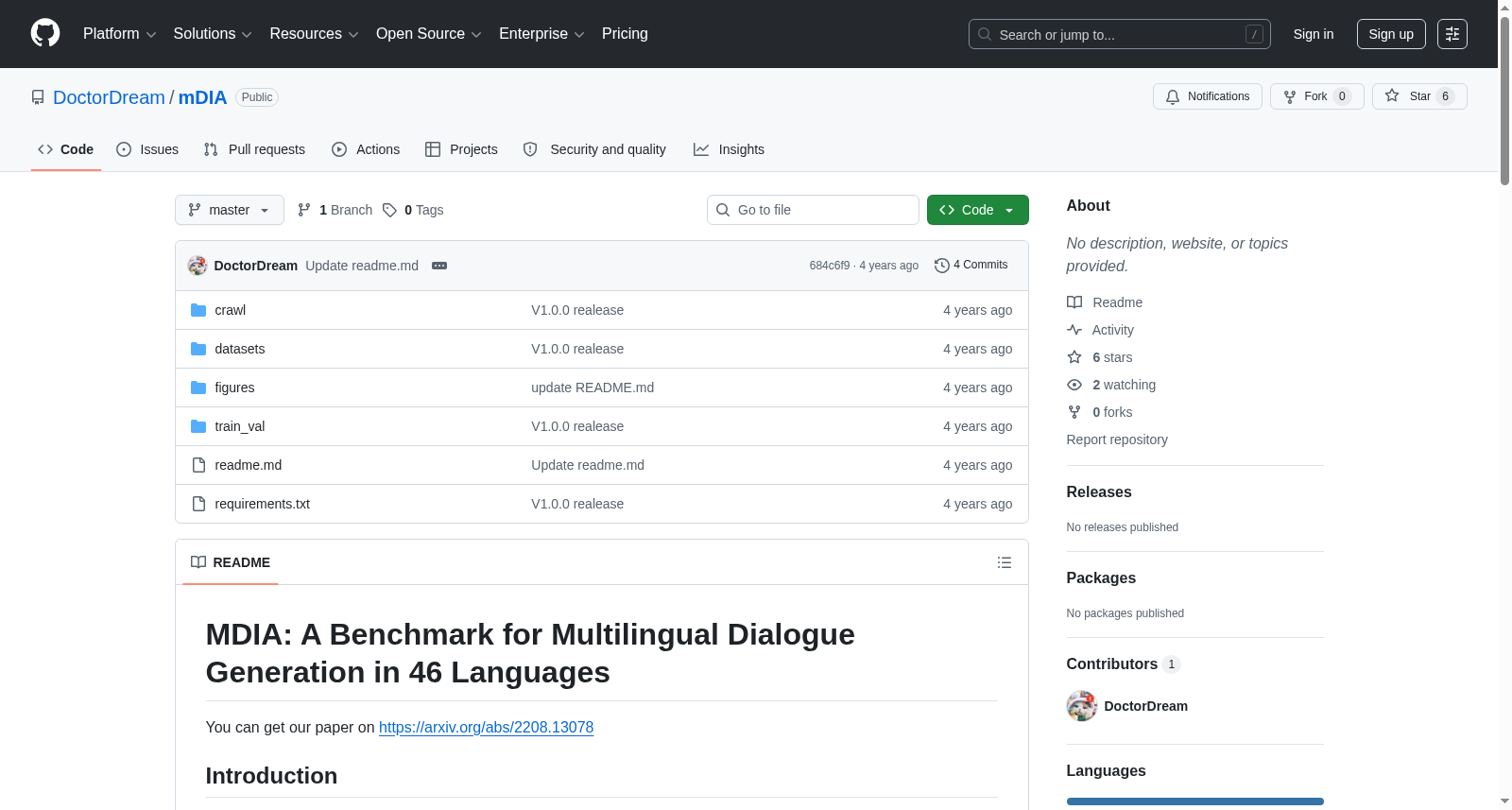Open the Report repository link
Screen dimensions: 1512x810
click(1117, 439)
